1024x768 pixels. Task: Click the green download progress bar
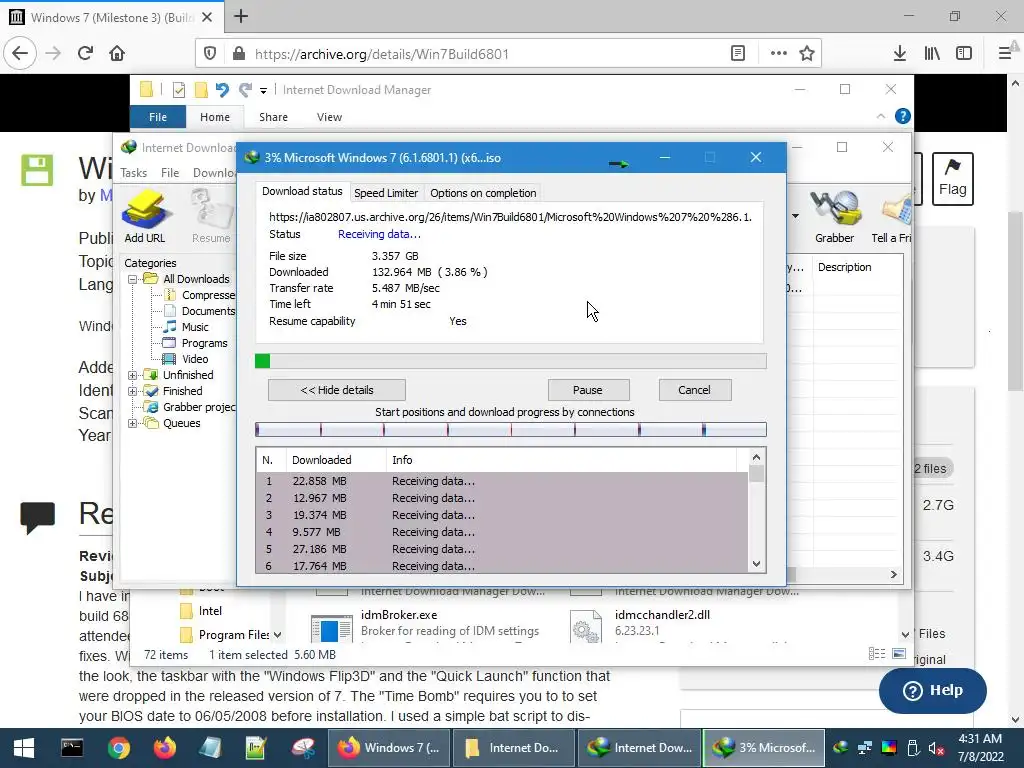click(x=511, y=361)
